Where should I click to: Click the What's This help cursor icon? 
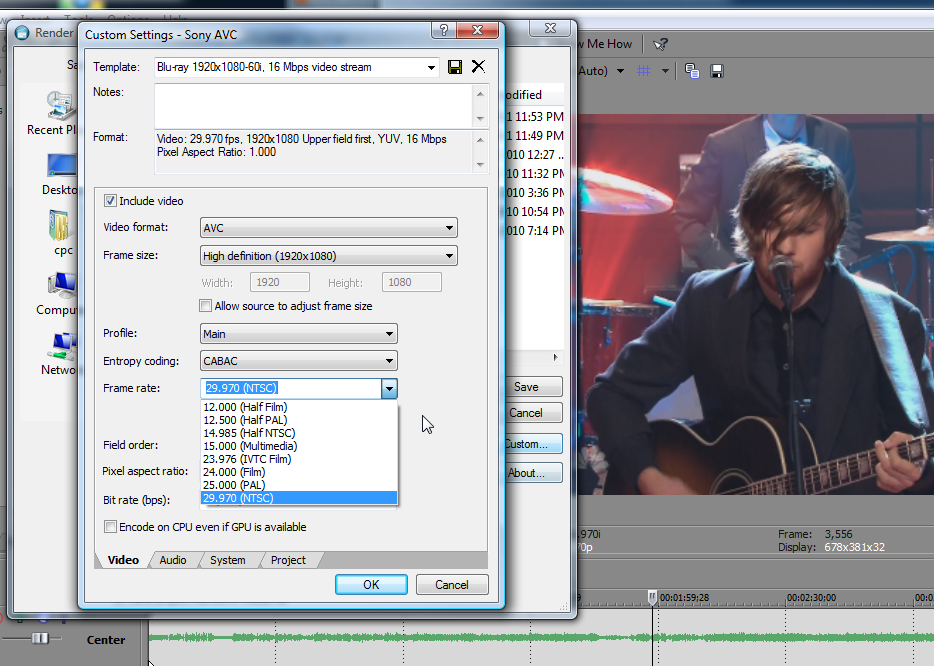tap(660, 44)
